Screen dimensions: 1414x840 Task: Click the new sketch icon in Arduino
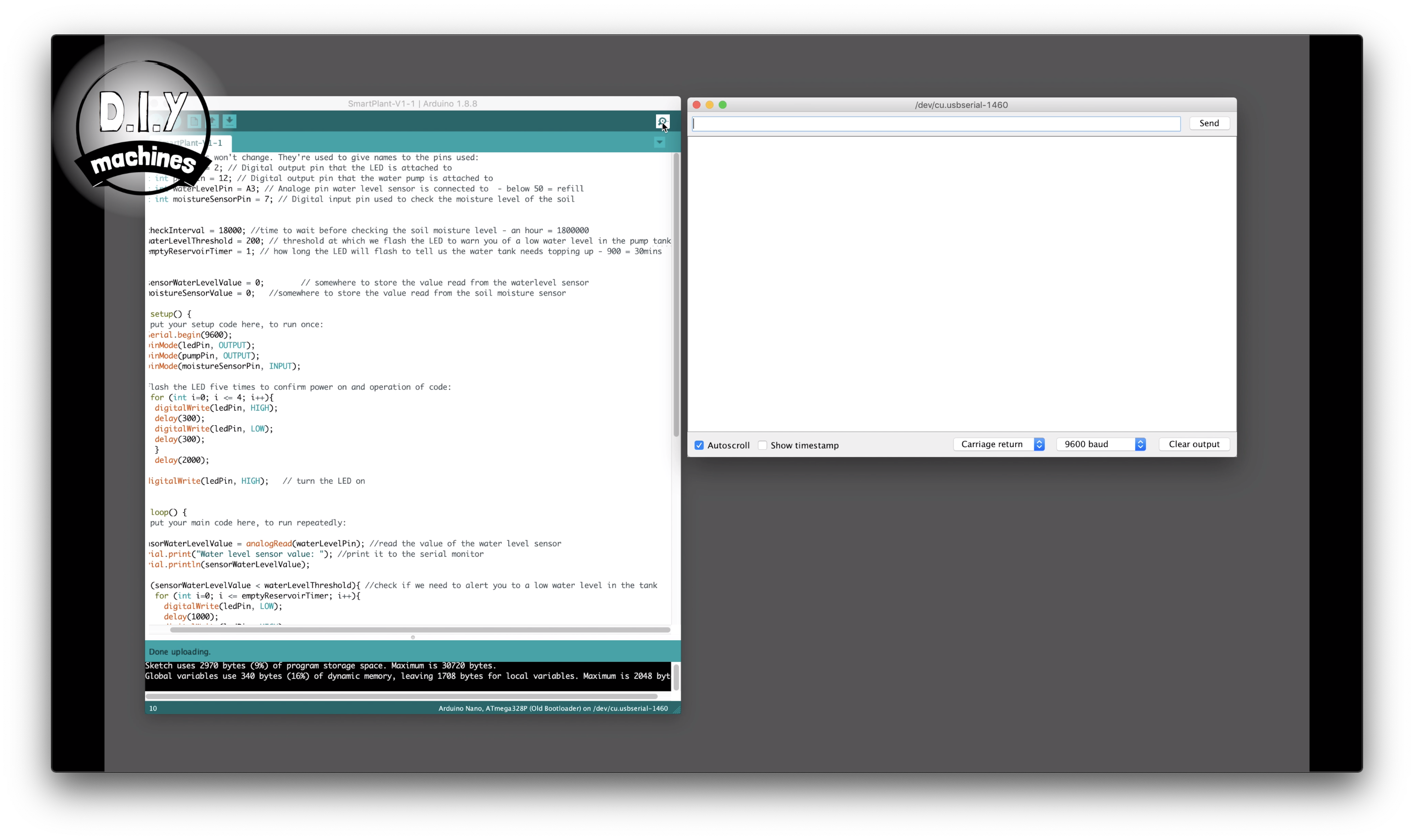click(196, 121)
